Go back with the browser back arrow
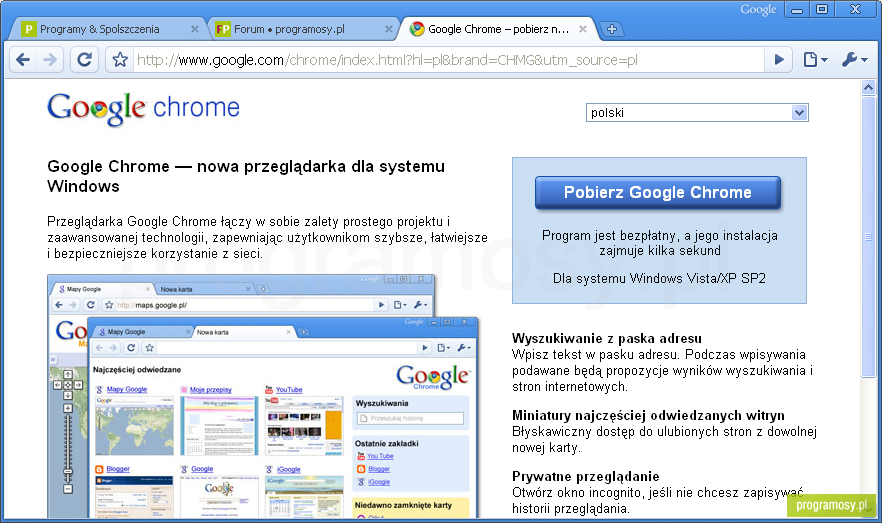This screenshot has height=523, width=882. (23, 60)
